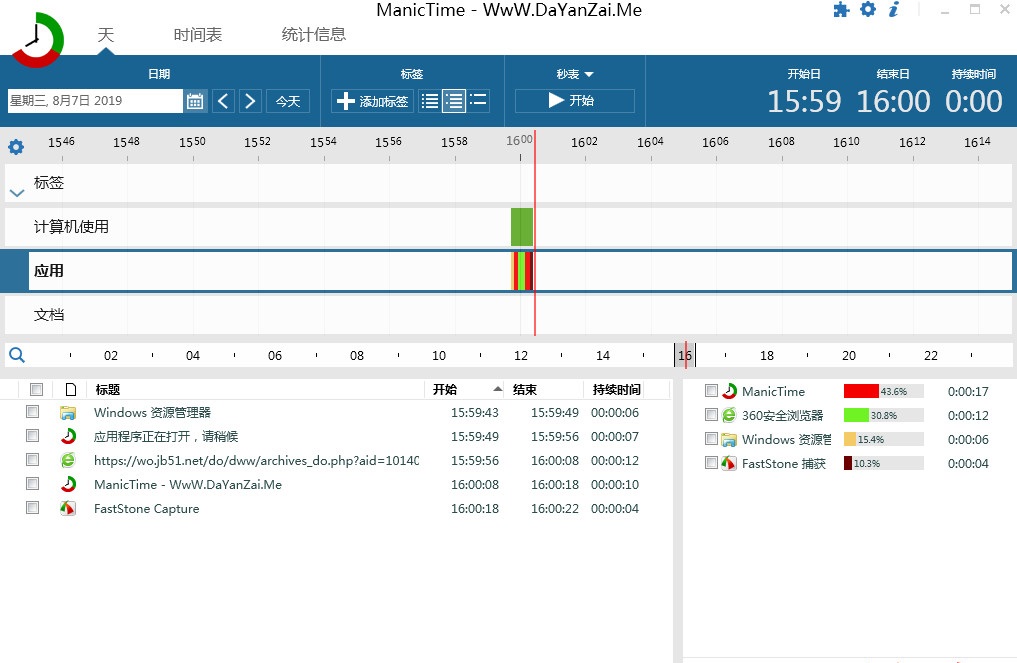The height and width of the screenshot is (663, 1017).
Task: Switch to the 时间表 tab
Action: pos(198,35)
